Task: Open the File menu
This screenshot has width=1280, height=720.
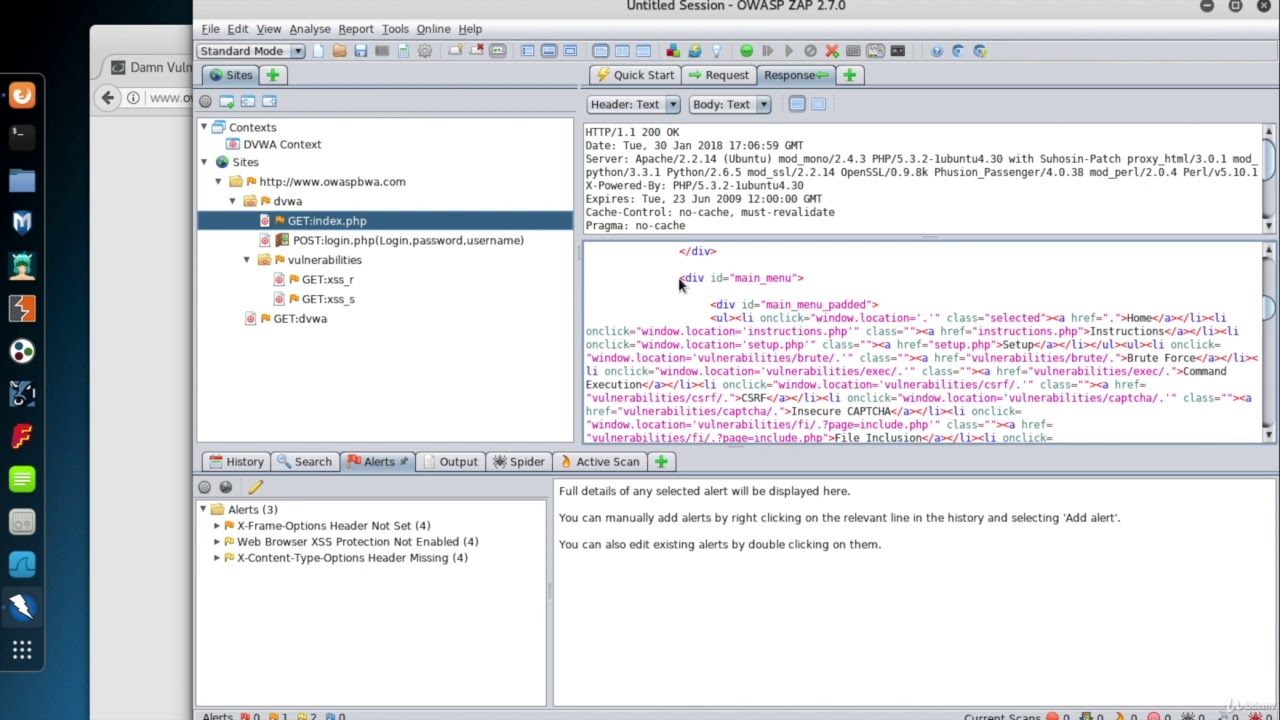Action: 210,29
